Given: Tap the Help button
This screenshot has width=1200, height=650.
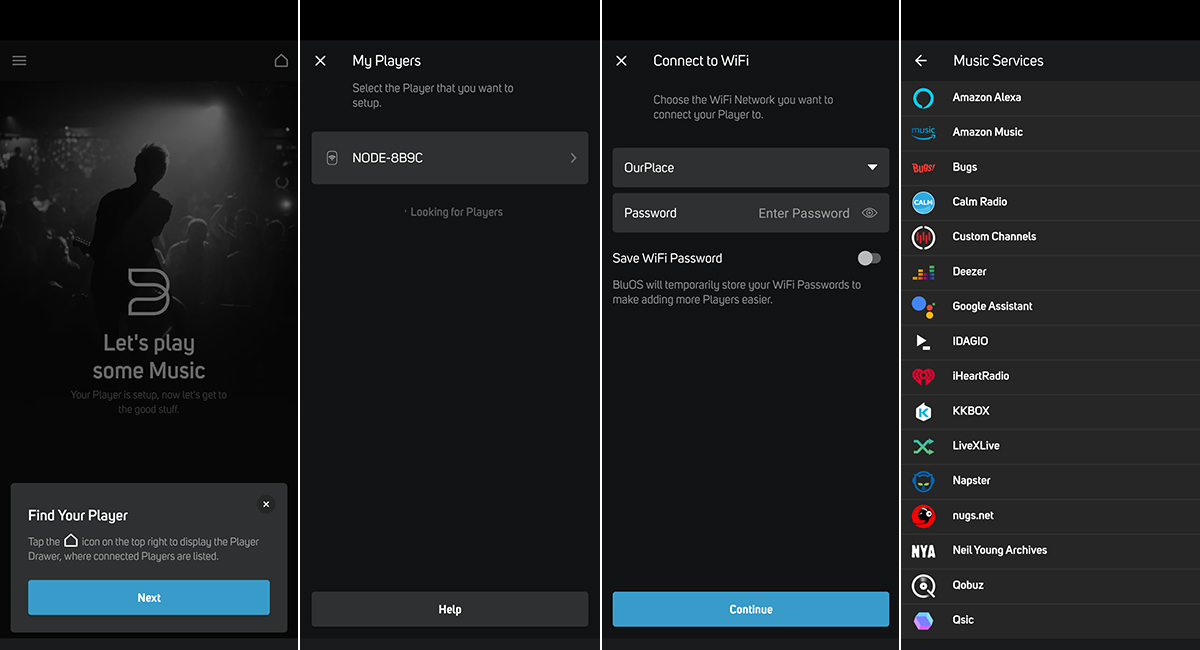Looking at the screenshot, I should coord(449,609).
